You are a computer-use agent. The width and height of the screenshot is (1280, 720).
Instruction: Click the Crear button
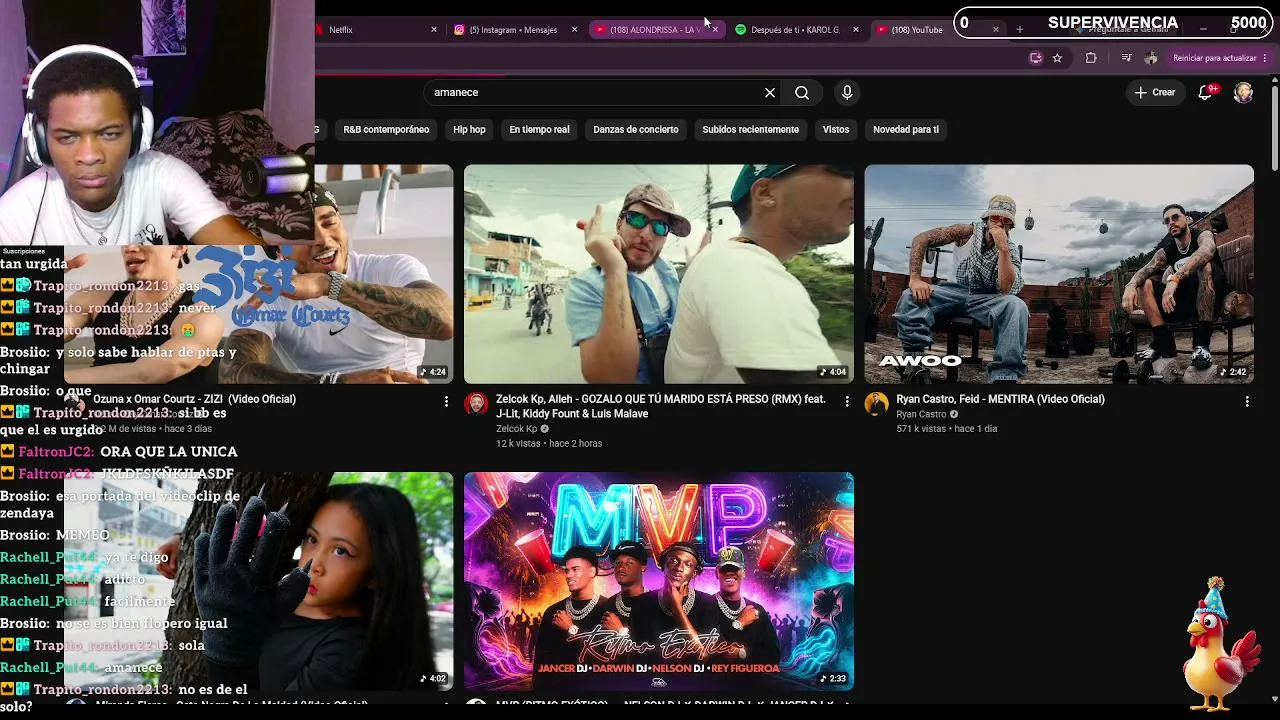click(x=1155, y=92)
